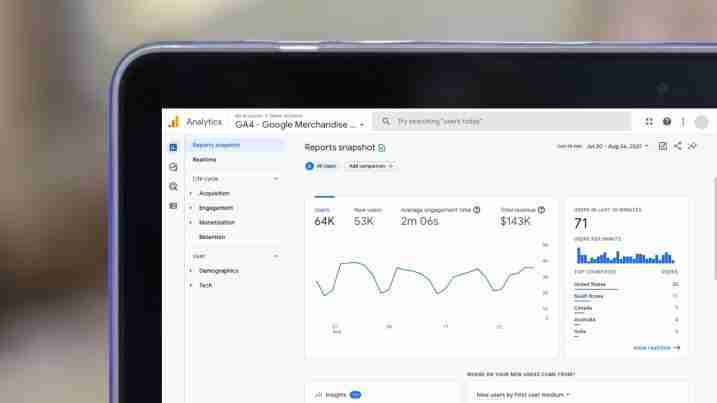The height and width of the screenshot is (403, 717).
Task: Click the View realtime link
Action: tap(656, 348)
